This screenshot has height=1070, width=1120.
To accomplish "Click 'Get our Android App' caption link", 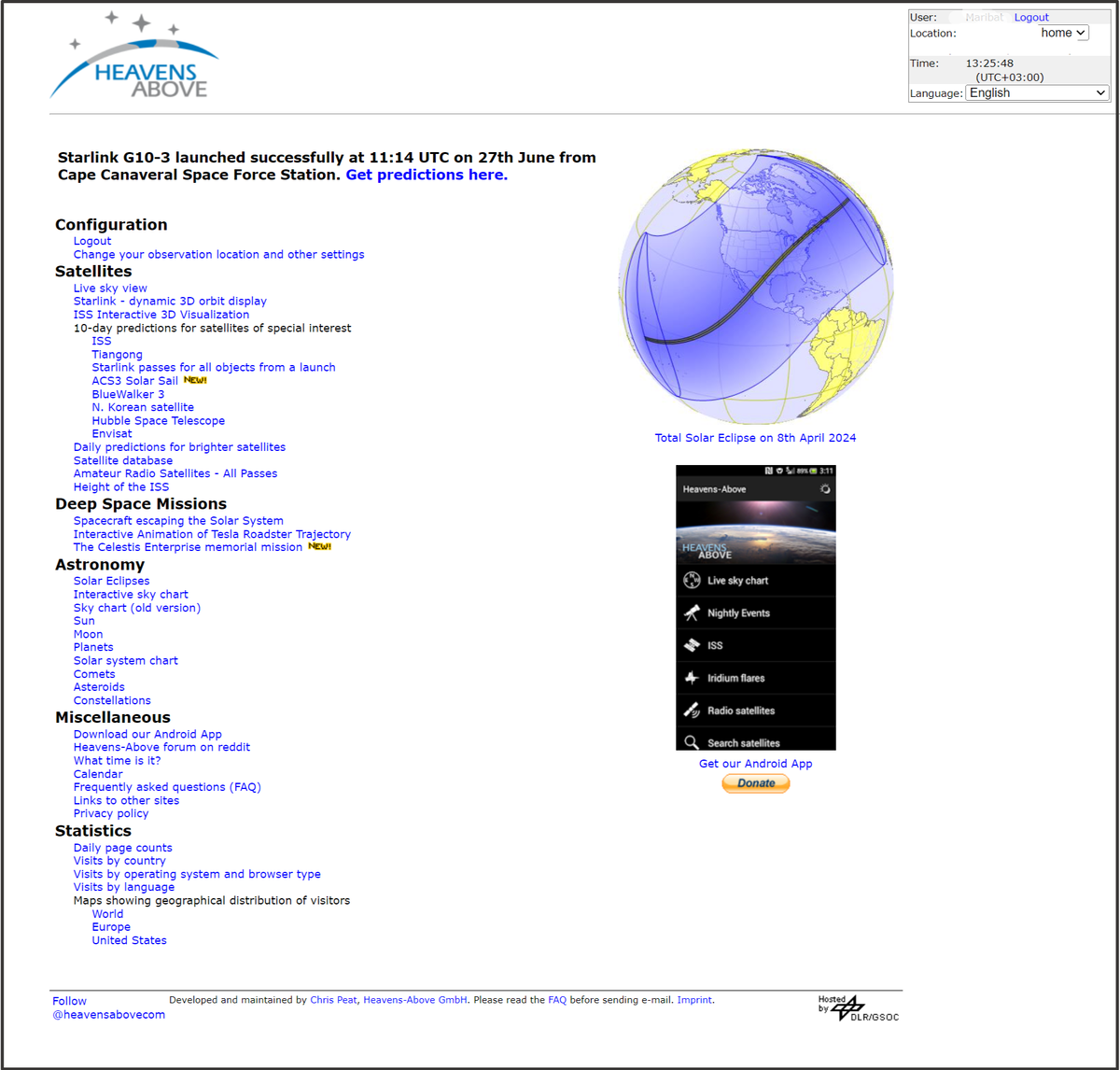I will click(756, 764).
